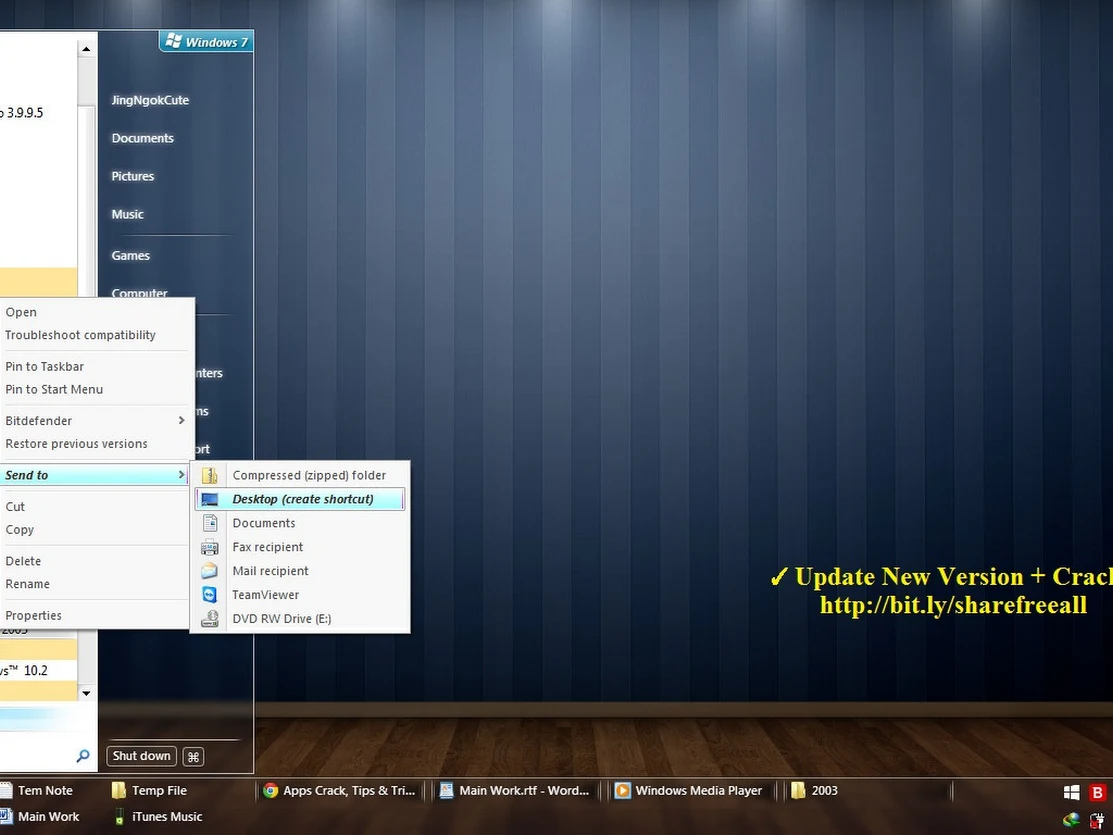Switch to Main Work.rtf WordPad taskbar button

pos(515,790)
